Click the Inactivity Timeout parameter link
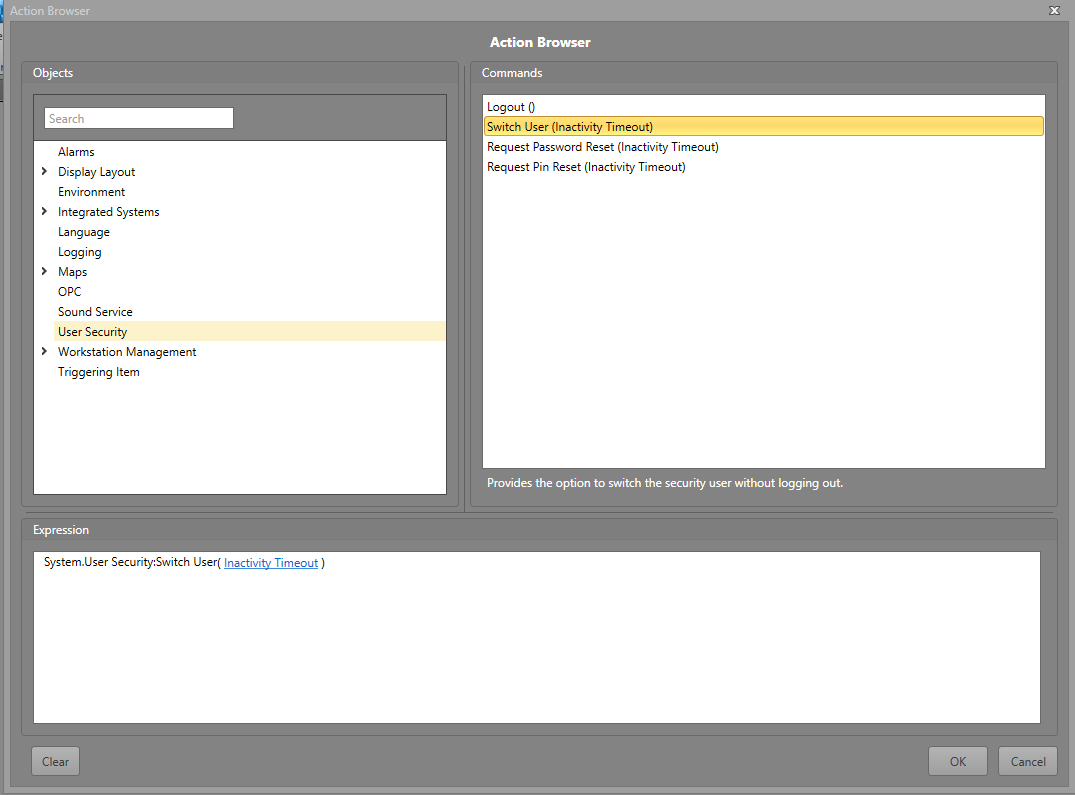The height and width of the screenshot is (795, 1075). pyautogui.click(x=271, y=563)
